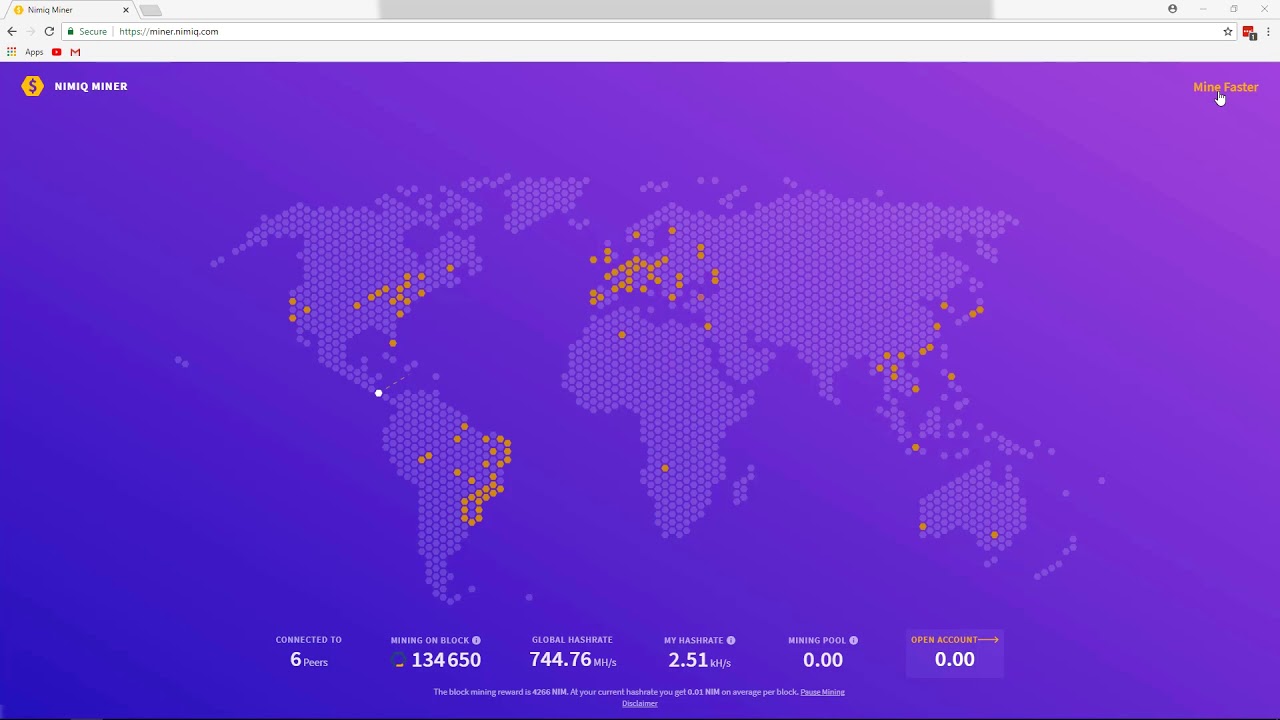Click the browser Back arrow
The height and width of the screenshot is (720, 1280).
coord(12,31)
